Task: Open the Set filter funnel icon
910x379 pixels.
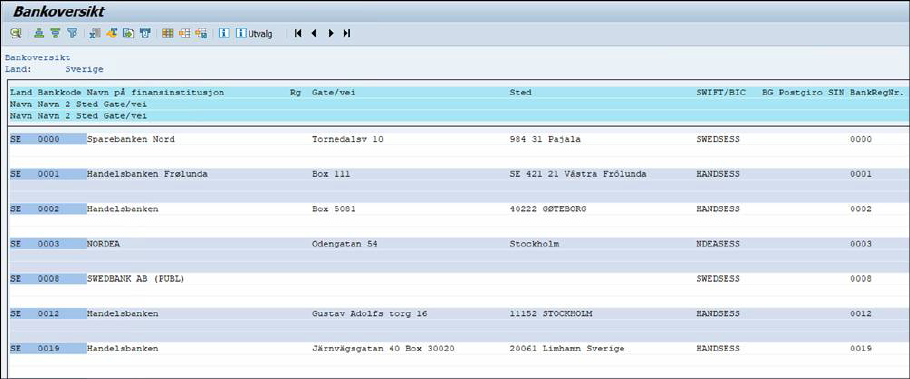Action: click(72, 34)
